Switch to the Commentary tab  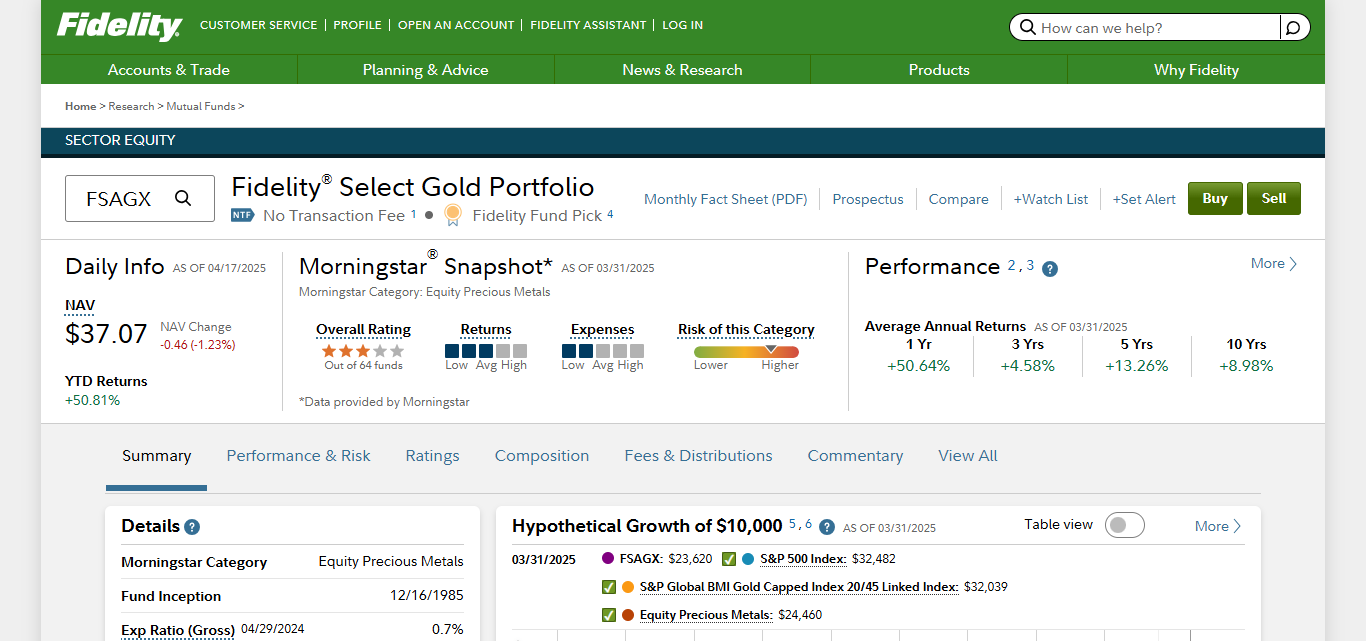point(855,456)
